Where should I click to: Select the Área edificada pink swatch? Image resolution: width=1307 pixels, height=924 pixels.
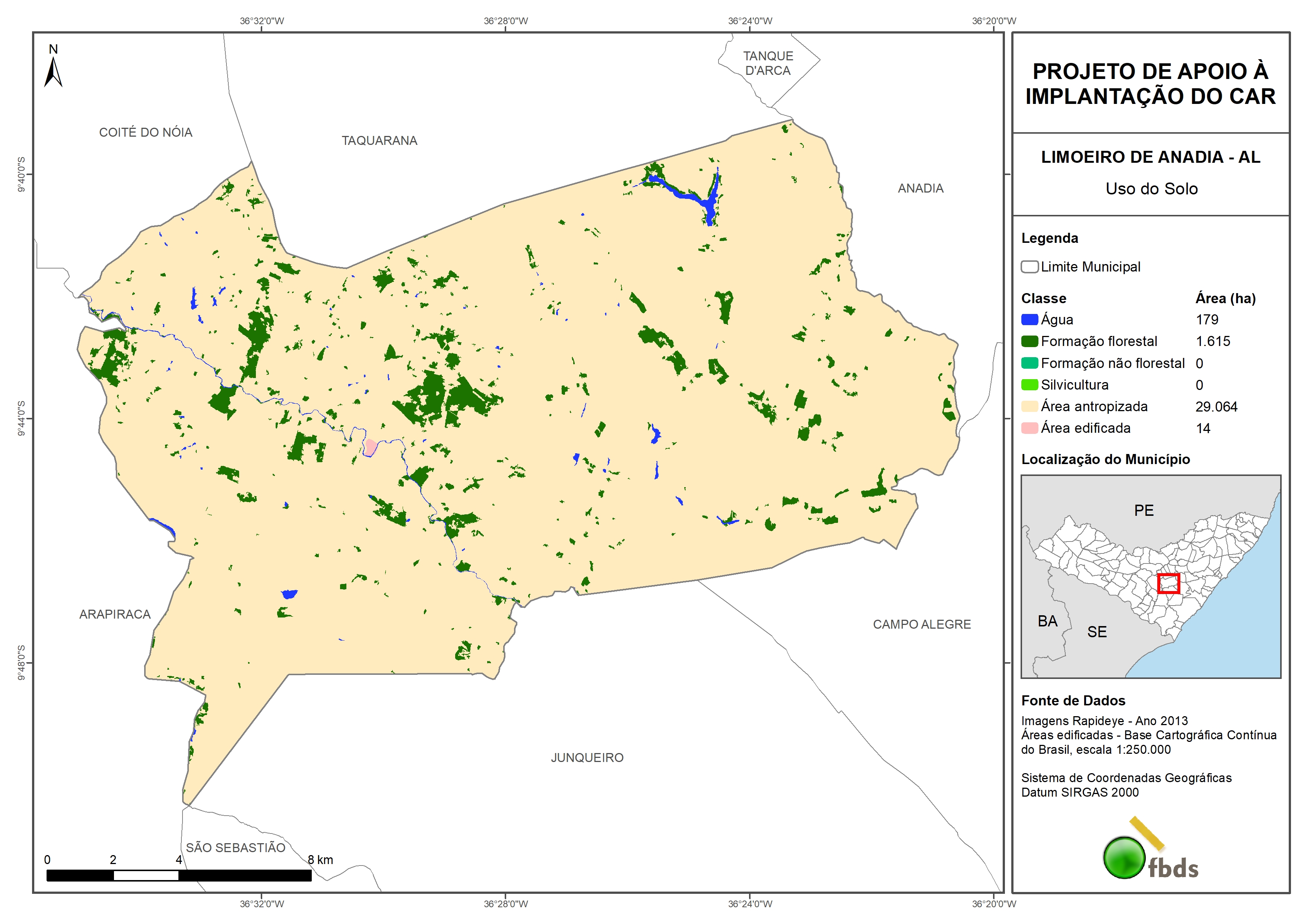tap(1029, 428)
